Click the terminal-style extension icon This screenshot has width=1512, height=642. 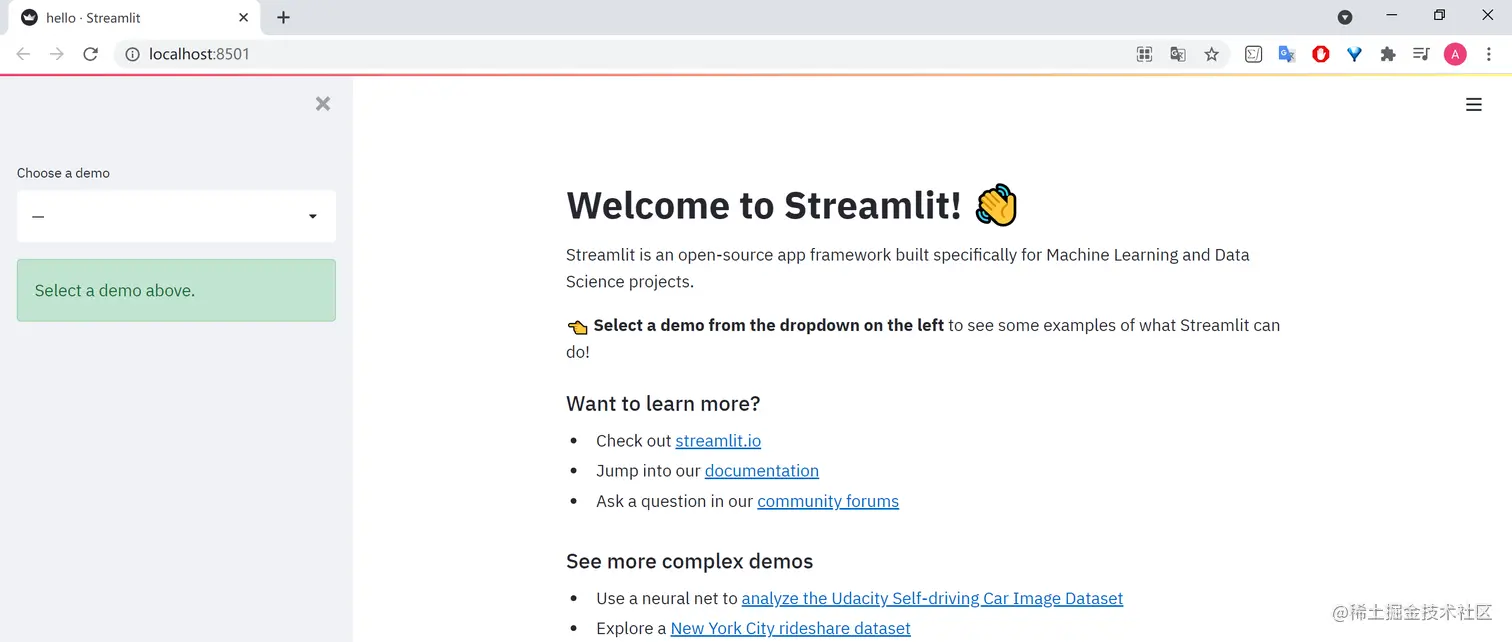point(1253,54)
